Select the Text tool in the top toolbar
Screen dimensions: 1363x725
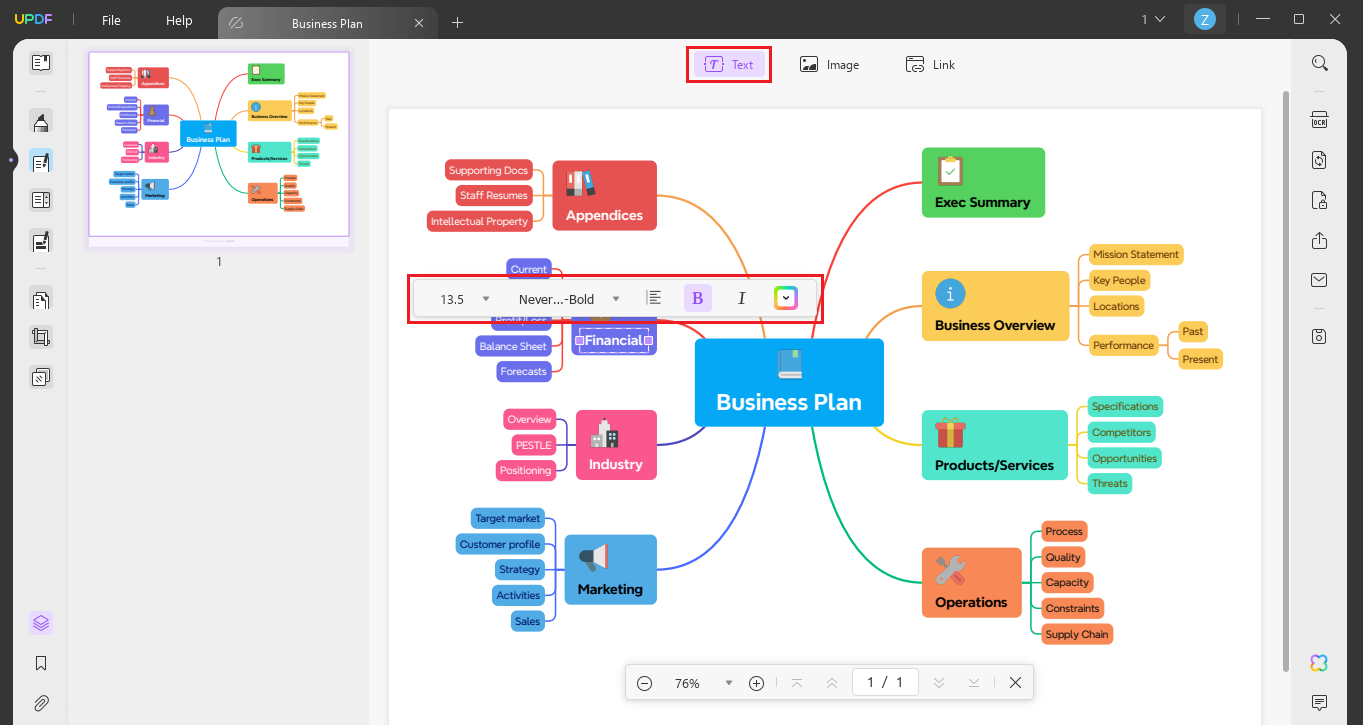coord(729,64)
